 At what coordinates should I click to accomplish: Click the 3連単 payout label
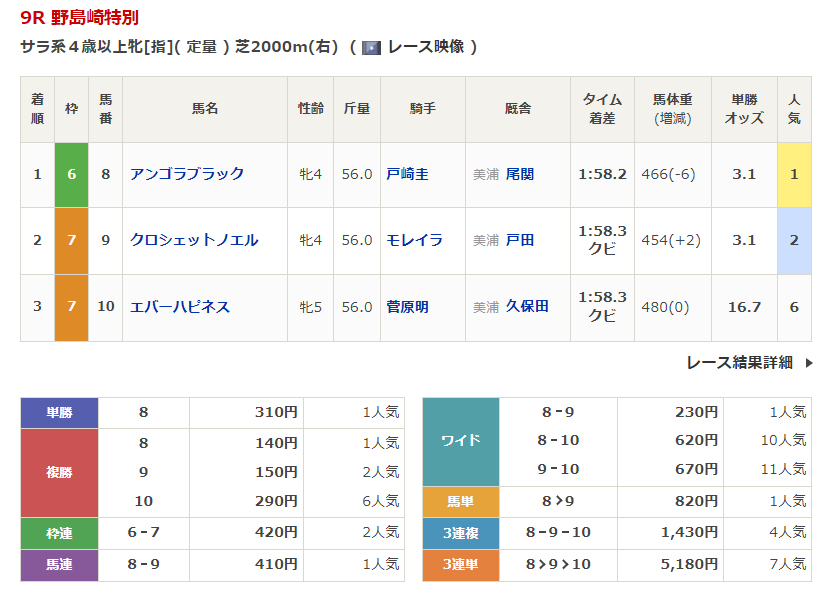coord(460,565)
